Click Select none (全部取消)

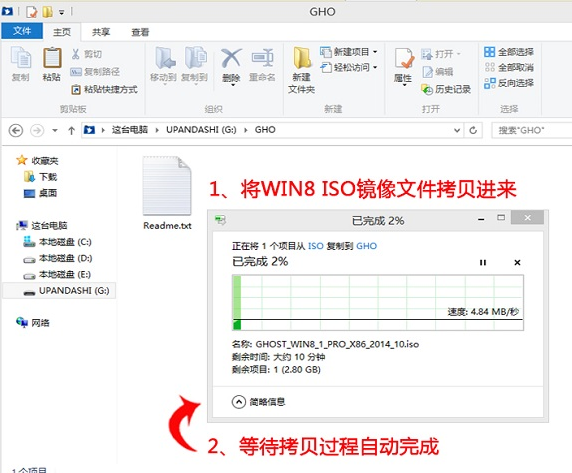[x=509, y=67]
